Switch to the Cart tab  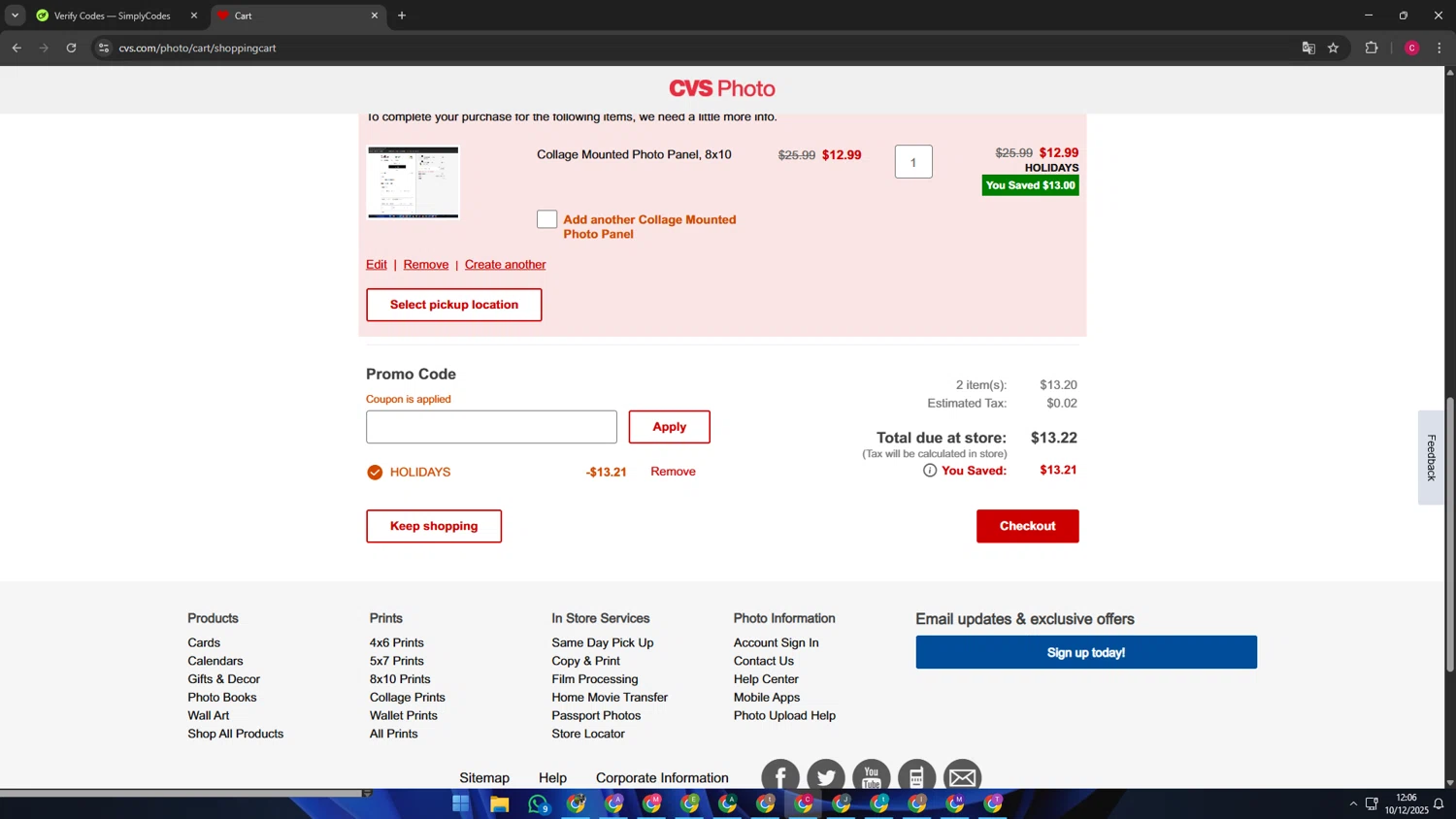[298, 16]
